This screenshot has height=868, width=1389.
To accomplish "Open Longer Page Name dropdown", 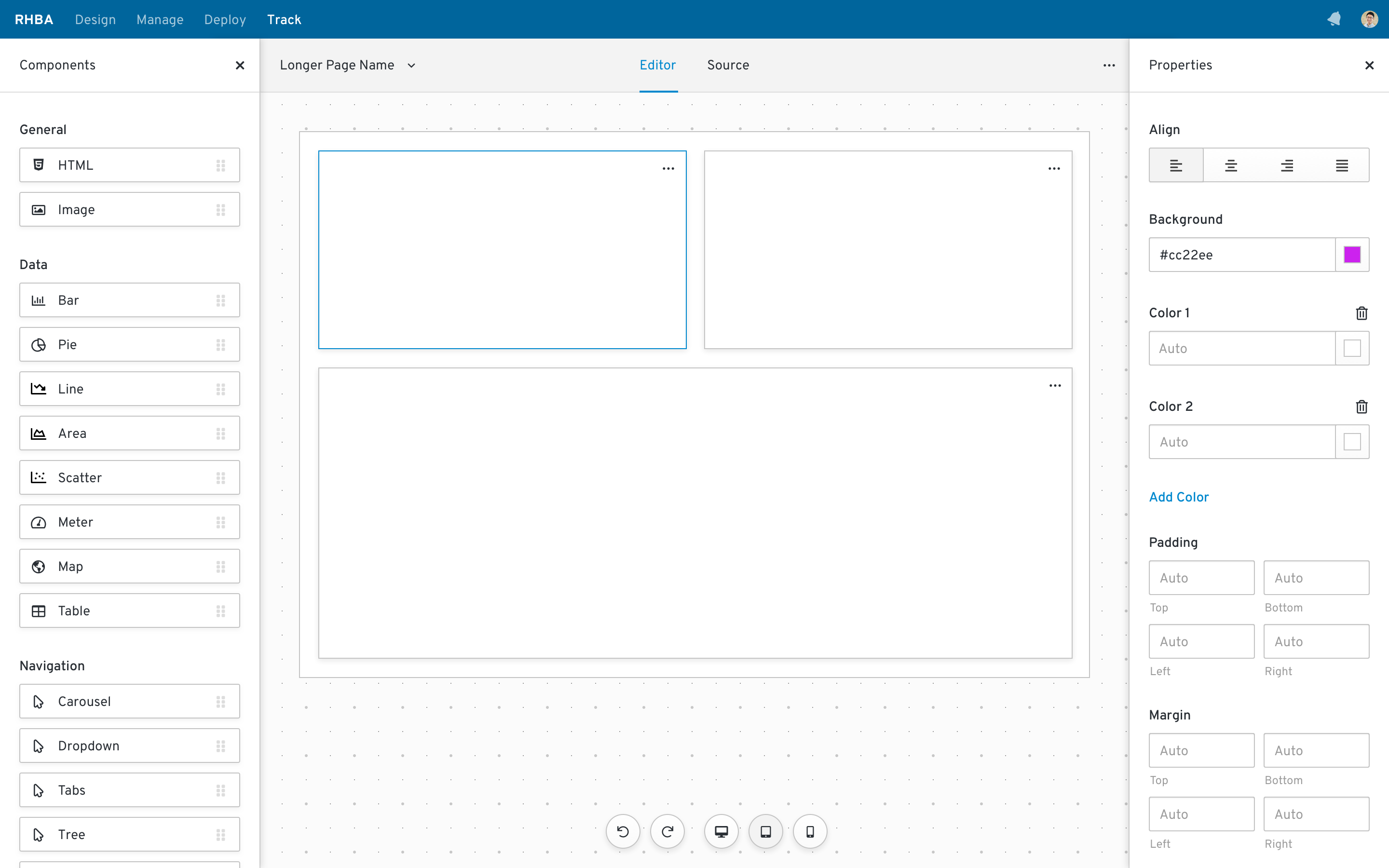I will click(x=347, y=65).
